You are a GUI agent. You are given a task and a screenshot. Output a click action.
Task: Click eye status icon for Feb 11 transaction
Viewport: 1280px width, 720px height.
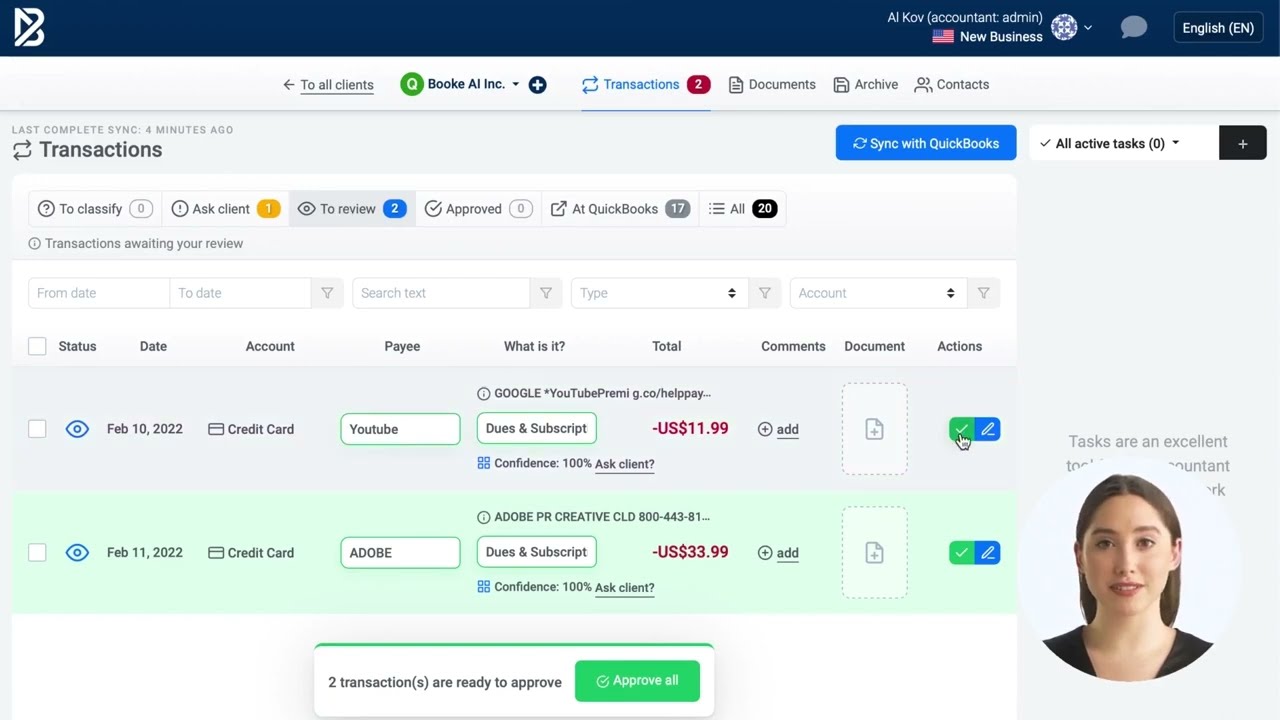77,553
